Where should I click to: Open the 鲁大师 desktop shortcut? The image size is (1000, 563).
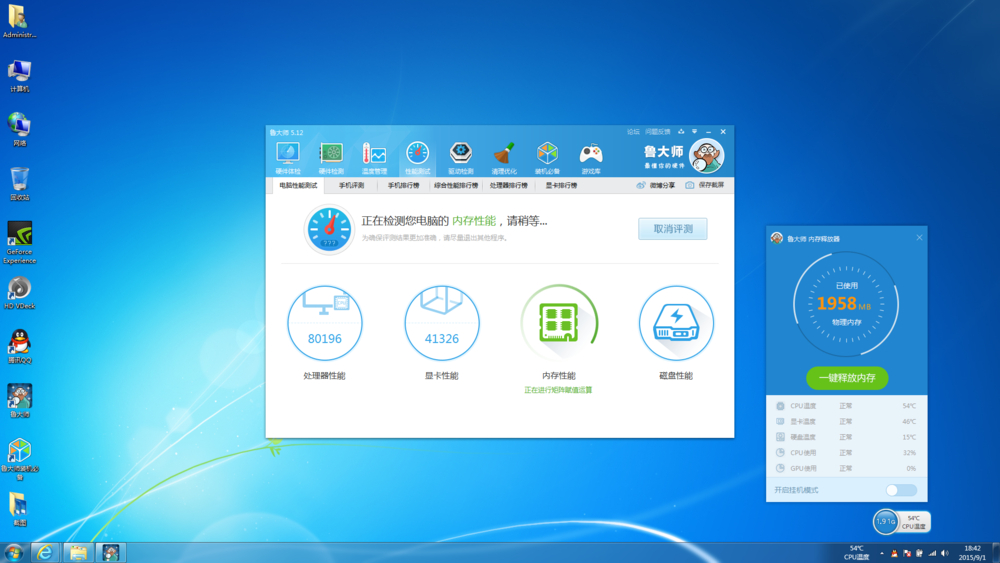click(20, 401)
